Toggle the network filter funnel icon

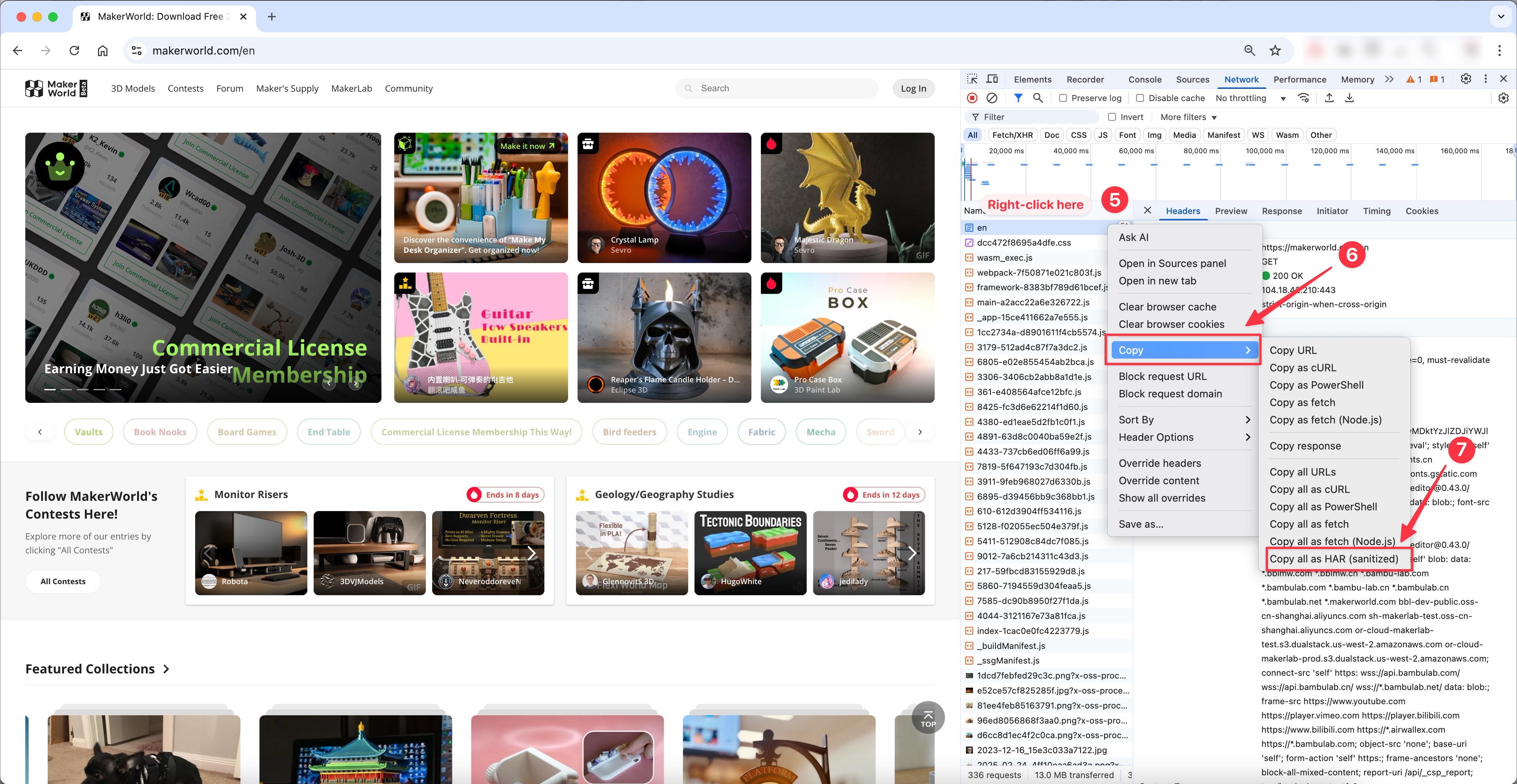[x=1018, y=98]
